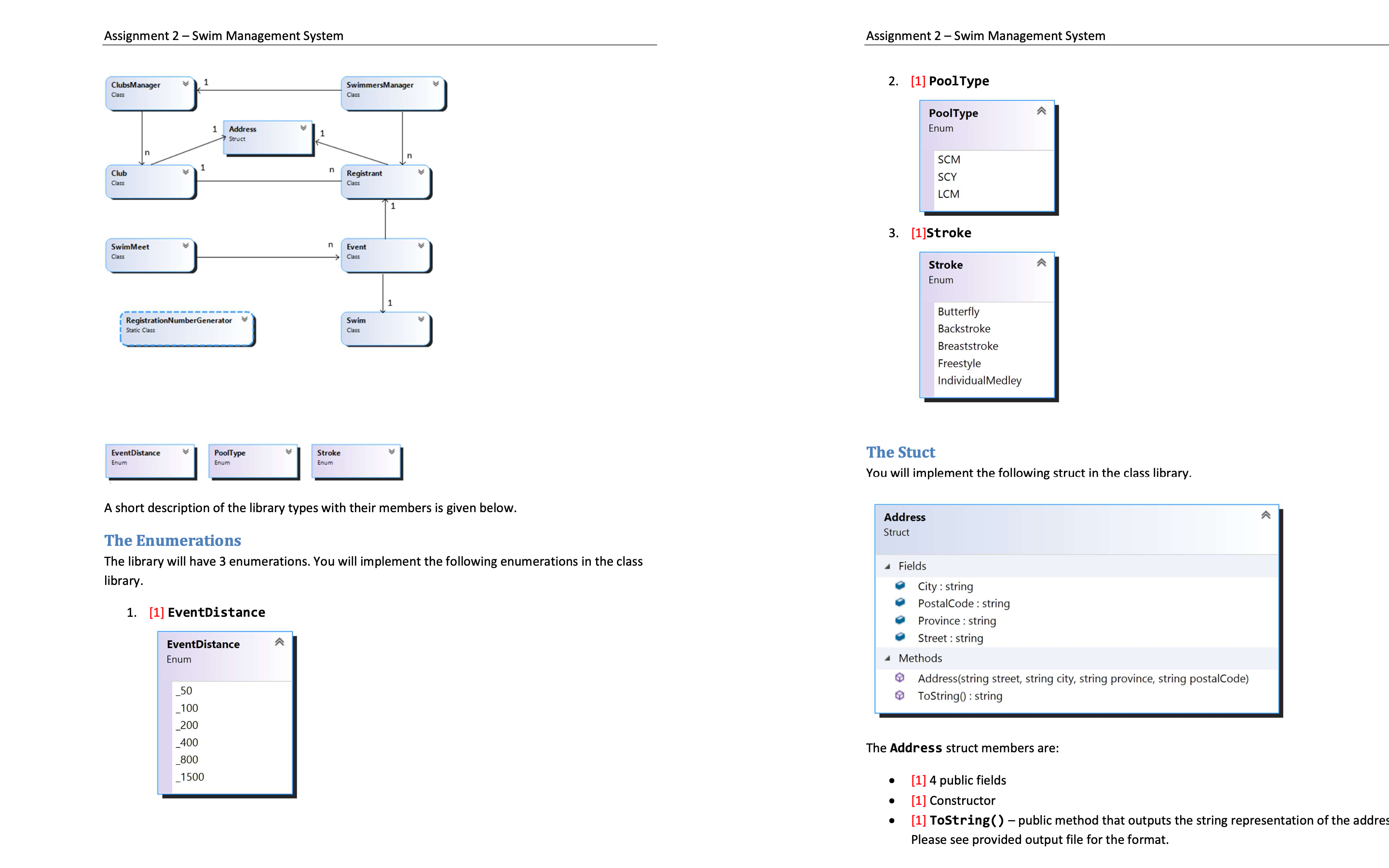Expand the collapsed Stroke enum box
This screenshot has width=1389, height=868.
[392, 452]
